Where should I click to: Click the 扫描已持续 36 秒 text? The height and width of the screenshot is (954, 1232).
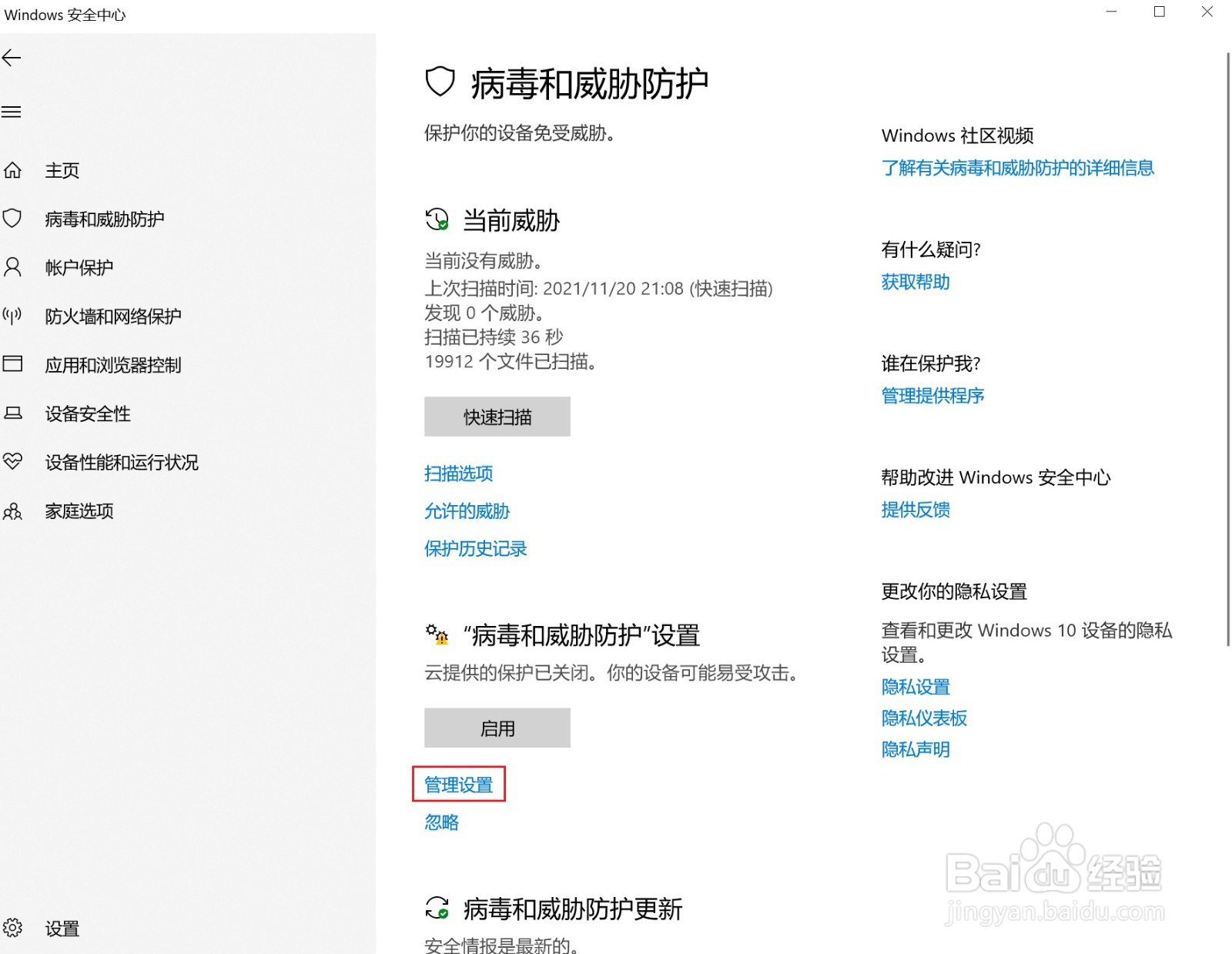click(494, 336)
